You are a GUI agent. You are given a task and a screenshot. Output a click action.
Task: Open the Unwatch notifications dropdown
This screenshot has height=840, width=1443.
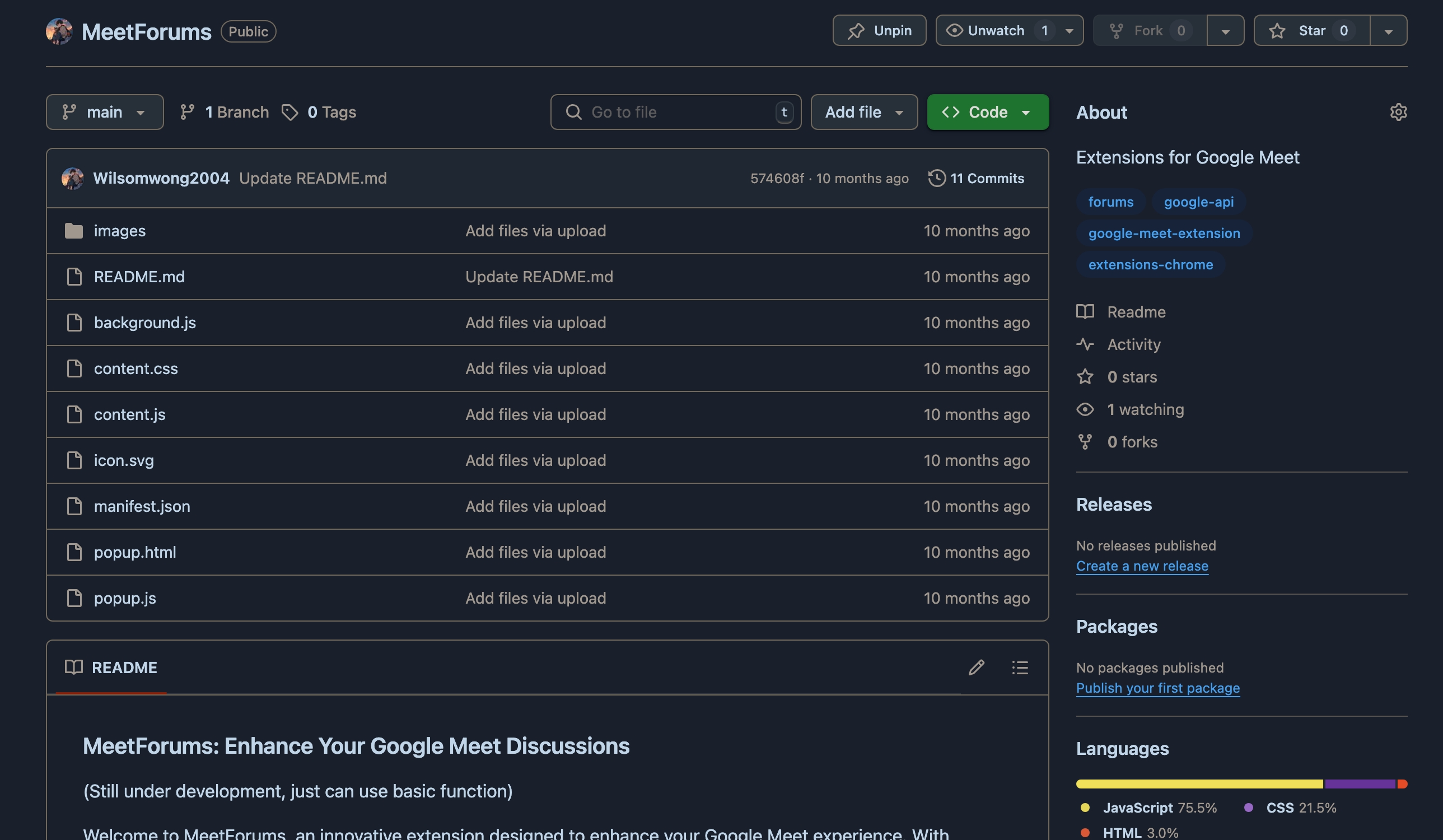(1009, 30)
